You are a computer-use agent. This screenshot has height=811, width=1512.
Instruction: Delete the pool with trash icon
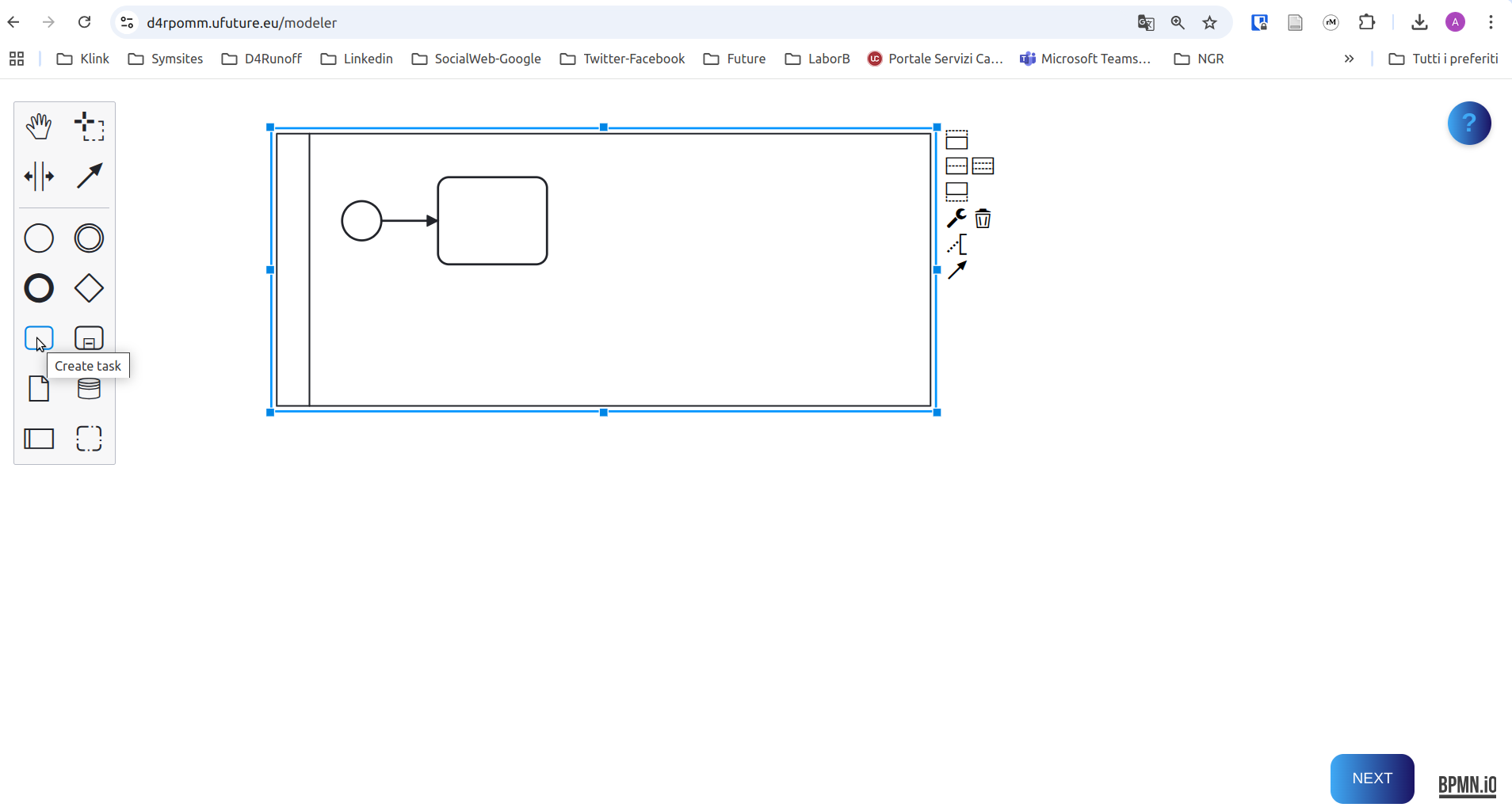[x=983, y=219]
